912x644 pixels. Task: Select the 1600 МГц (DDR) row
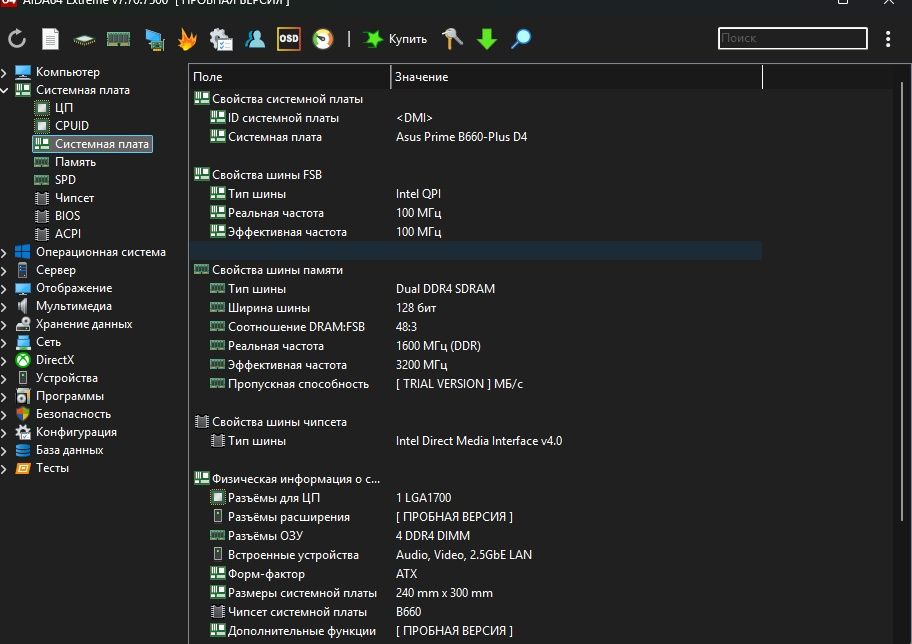coord(476,346)
